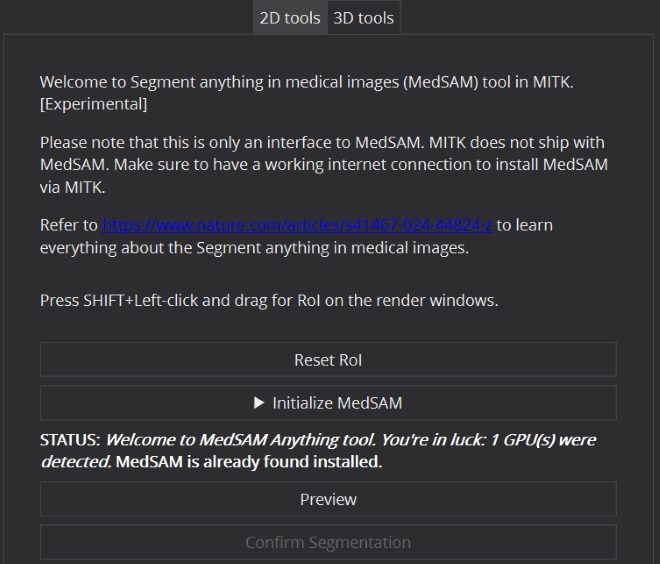Click the 'MedSAM is already found installed.' message
The image size is (660, 564).
[249, 462]
